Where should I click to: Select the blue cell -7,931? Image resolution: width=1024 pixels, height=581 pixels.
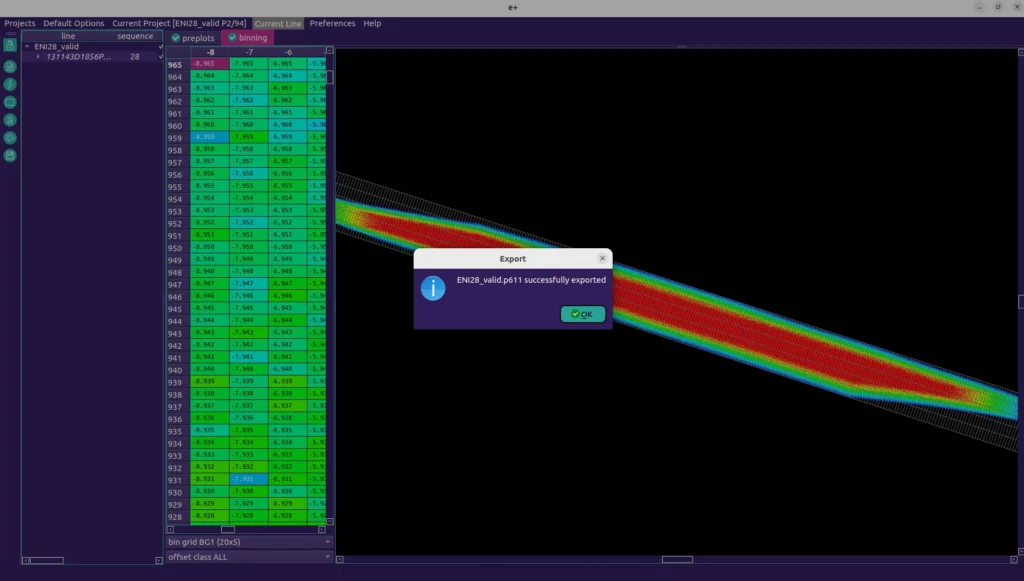tap(249, 479)
